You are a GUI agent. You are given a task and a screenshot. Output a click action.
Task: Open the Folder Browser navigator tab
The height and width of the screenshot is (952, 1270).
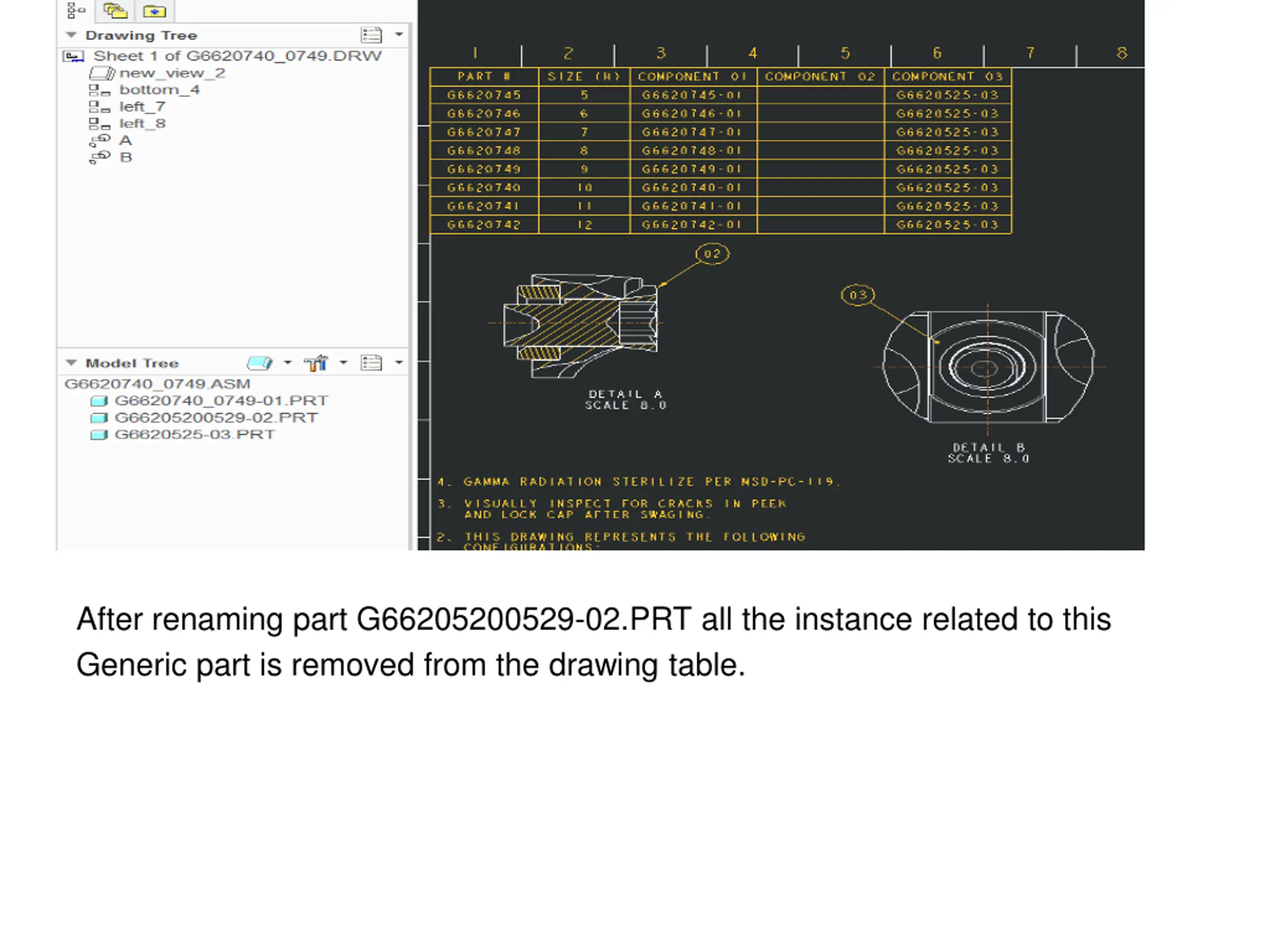click(x=115, y=10)
